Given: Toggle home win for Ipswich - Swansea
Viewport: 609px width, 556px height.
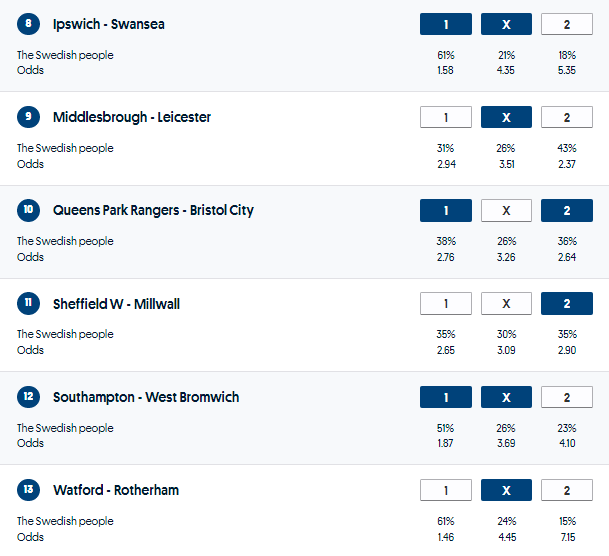Looking at the screenshot, I should tap(446, 25).
